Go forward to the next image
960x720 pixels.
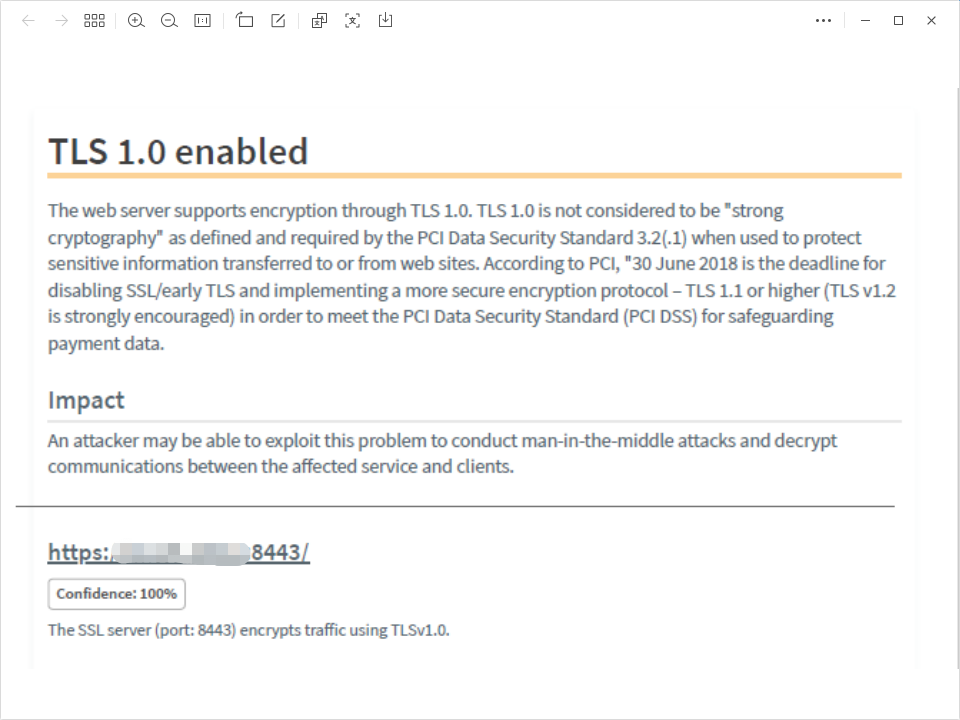61,20
